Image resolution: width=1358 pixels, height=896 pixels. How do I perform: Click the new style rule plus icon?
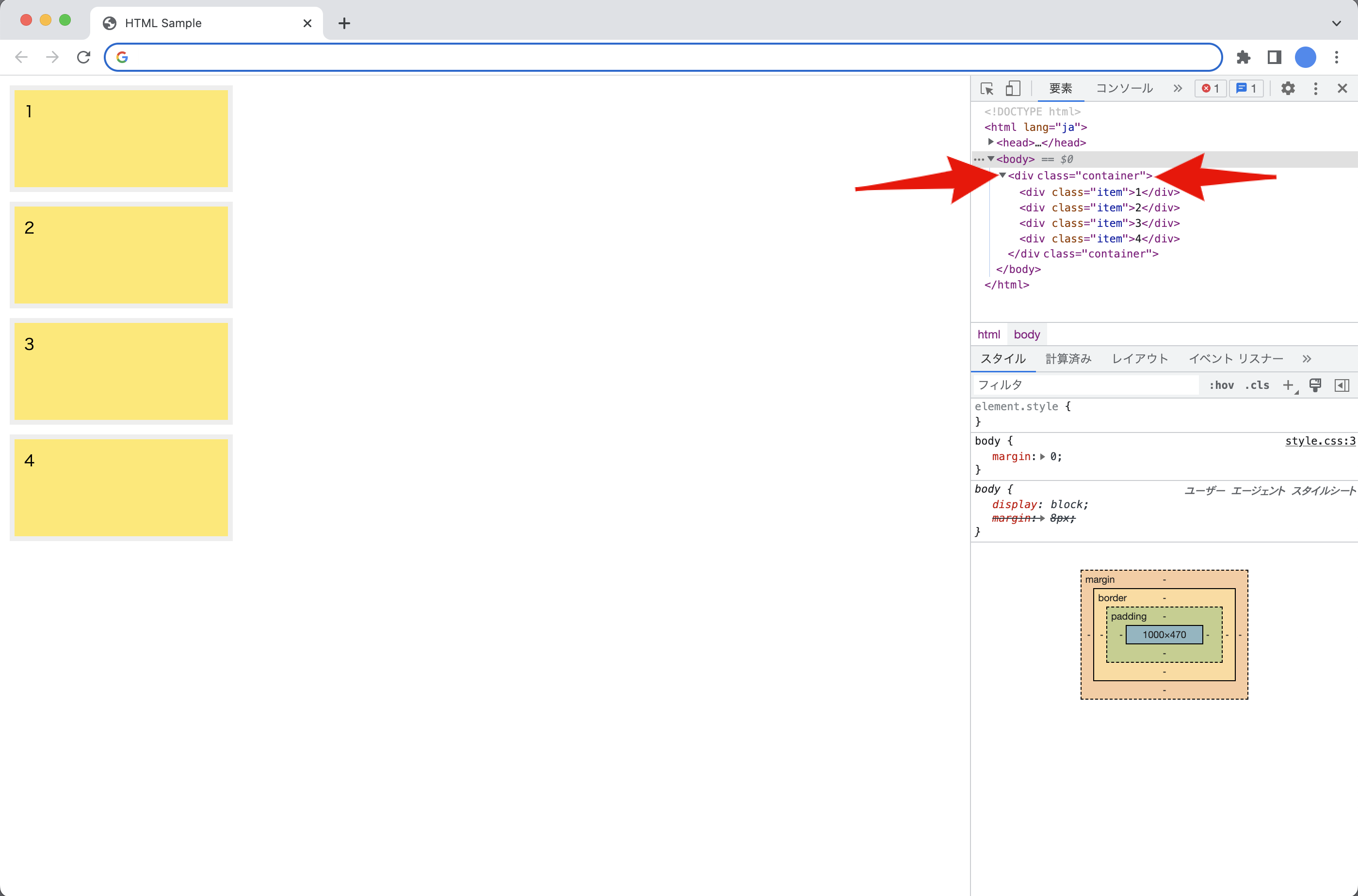1287,385
